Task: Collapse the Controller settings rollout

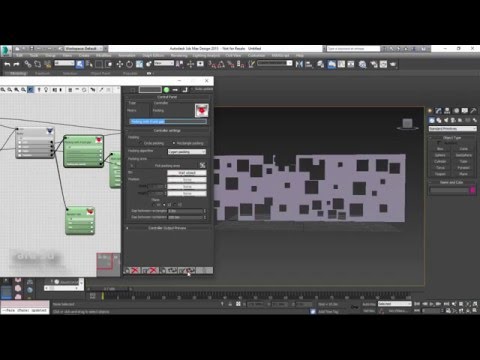Action: (168, 131)
